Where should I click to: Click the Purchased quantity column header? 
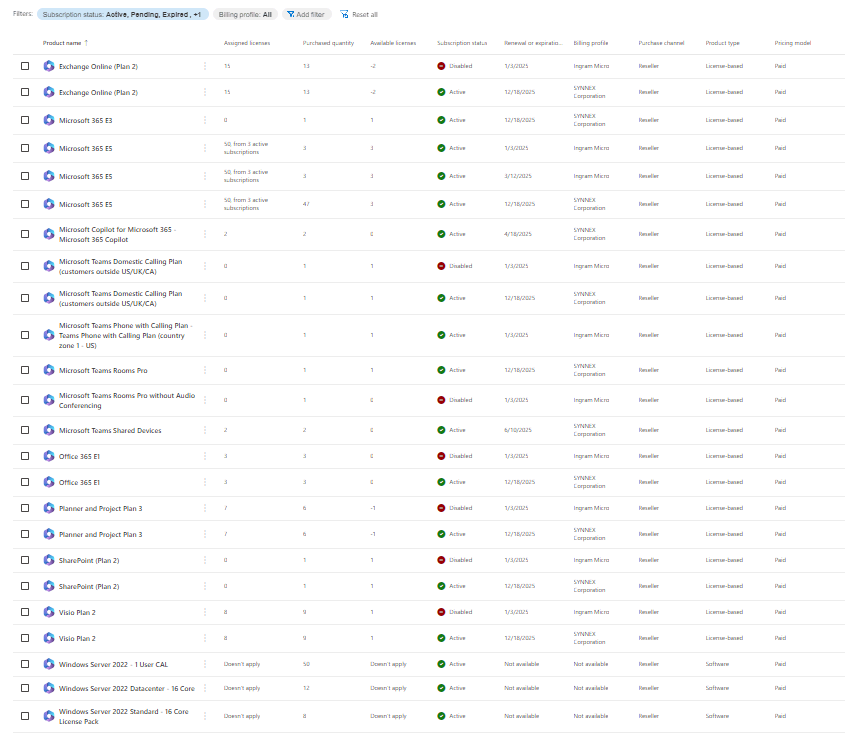tap(328, 43)
